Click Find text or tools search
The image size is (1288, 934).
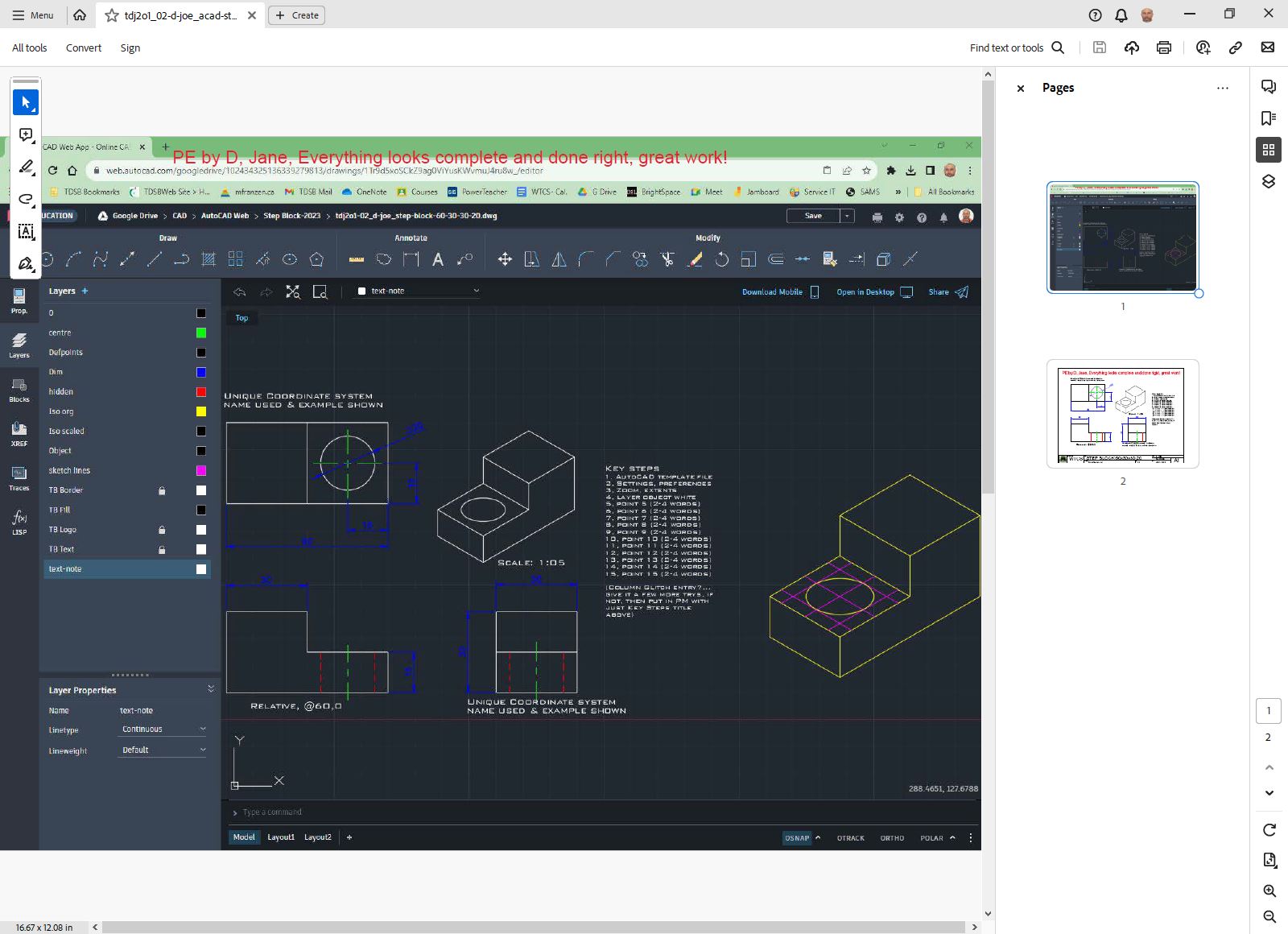point(1017,48)
